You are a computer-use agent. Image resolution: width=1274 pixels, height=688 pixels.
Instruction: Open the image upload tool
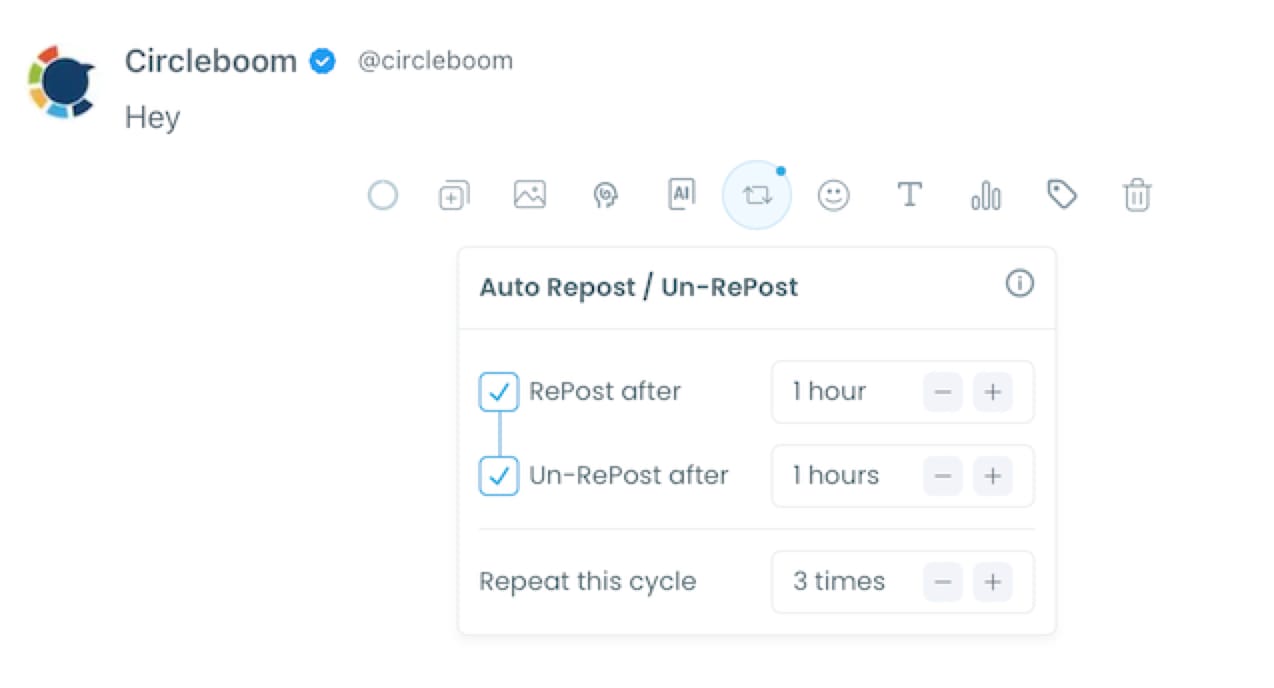530,195
